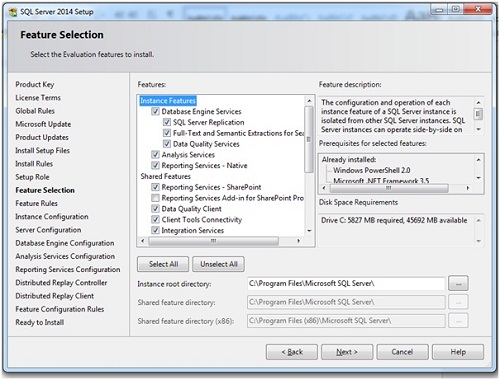500x380 pixels.
Task: Toggle Data Quality Client checkbox
Action: tap(155, 209)
